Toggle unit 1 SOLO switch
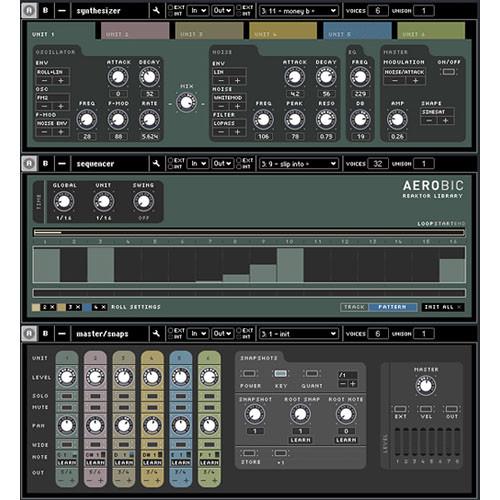 click(67, 396)
